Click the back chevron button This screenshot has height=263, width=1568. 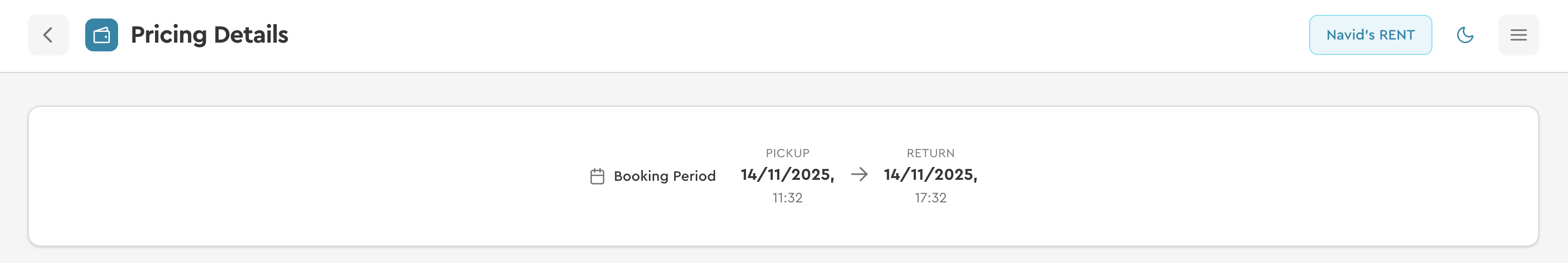[48, 35]
